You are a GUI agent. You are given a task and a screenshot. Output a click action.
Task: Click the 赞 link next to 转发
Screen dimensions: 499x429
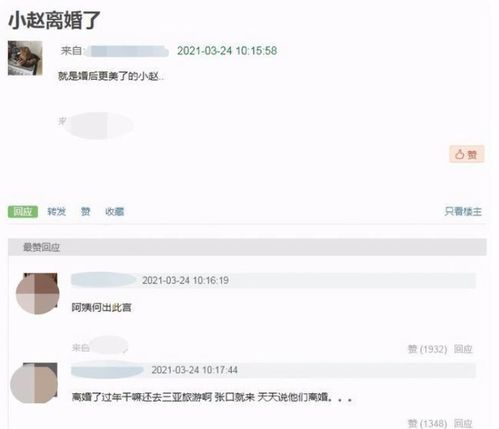click(86, 211)
